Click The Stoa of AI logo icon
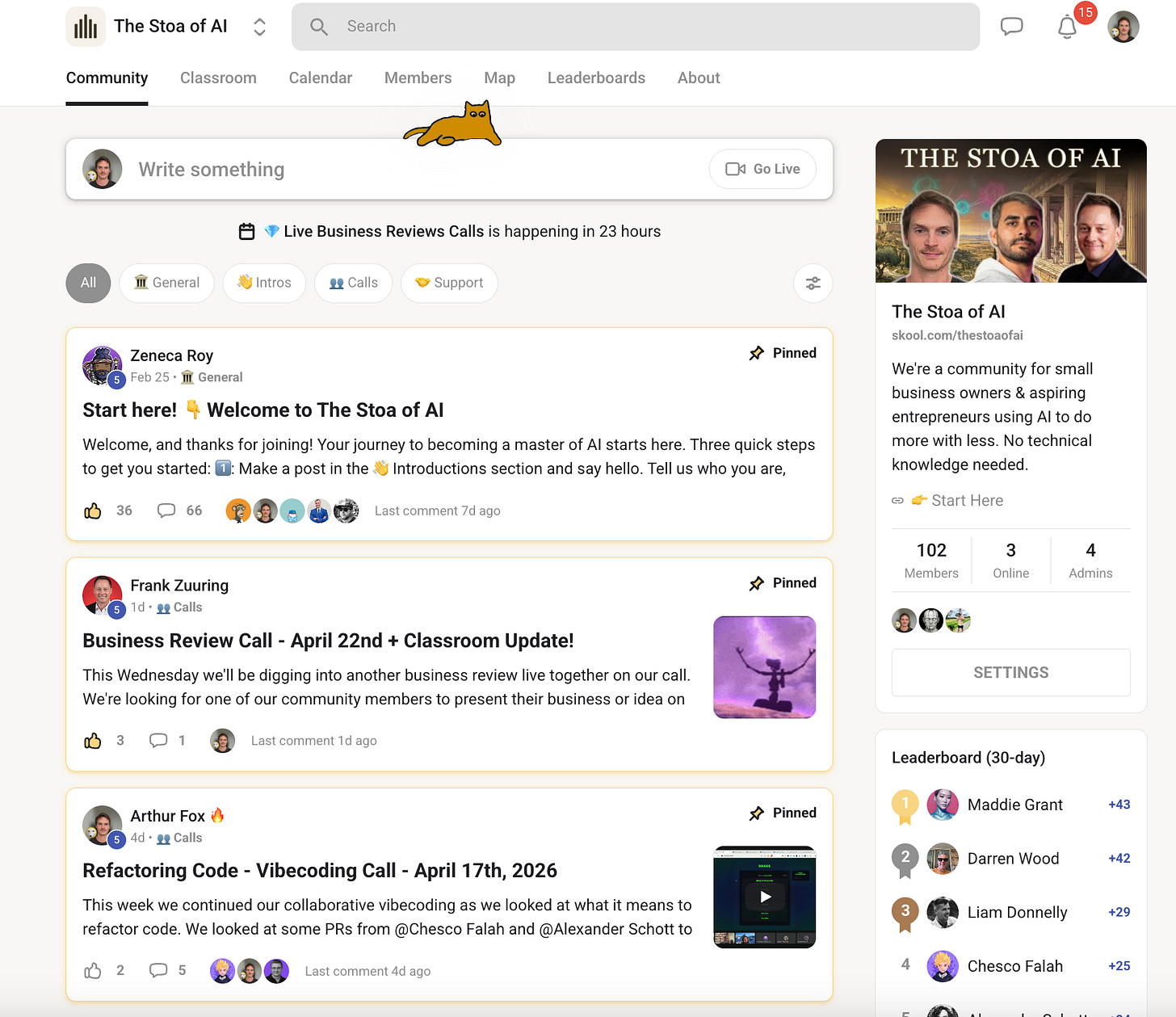This screenshot has width=1176, height=1017. (x=86, y=27)
